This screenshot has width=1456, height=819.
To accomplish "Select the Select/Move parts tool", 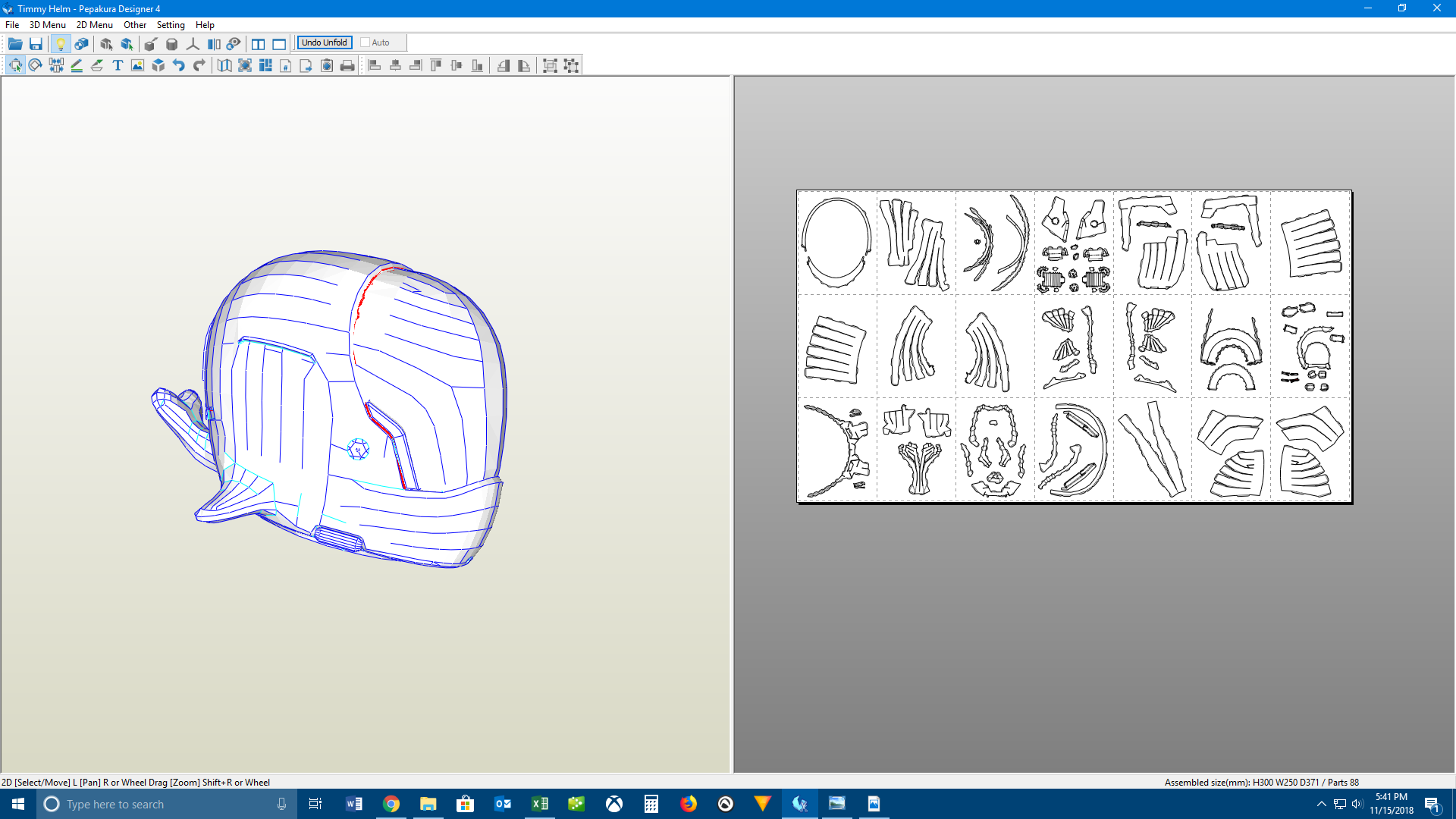I will coord(15,65).
